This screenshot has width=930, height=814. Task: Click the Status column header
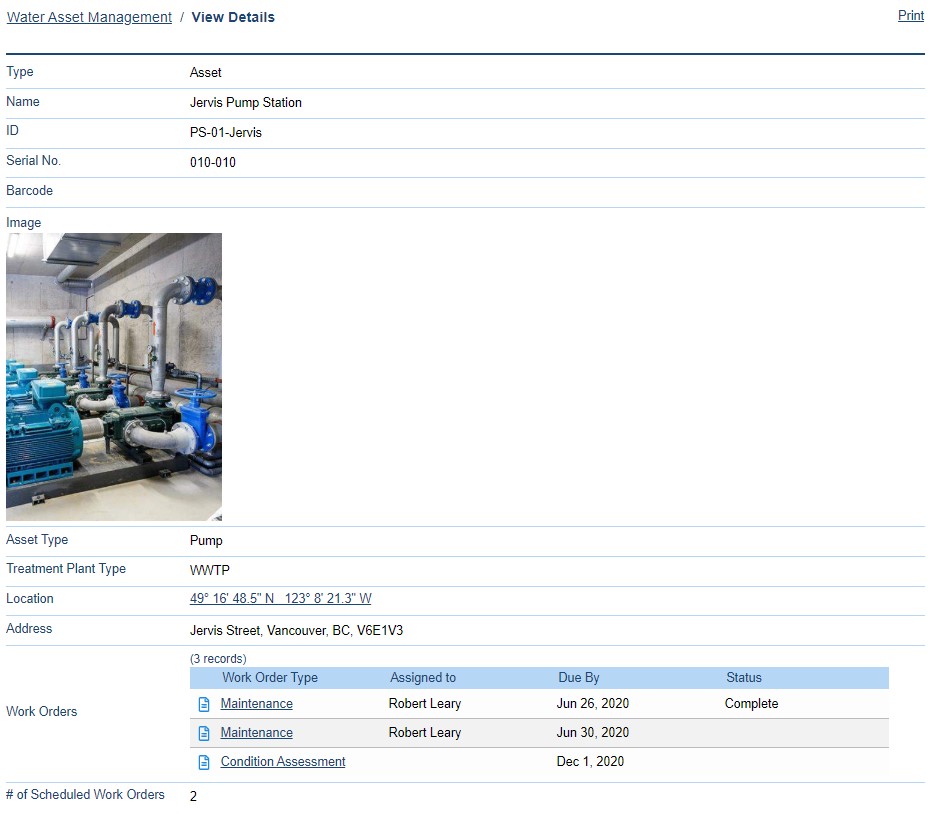(744, 678)
